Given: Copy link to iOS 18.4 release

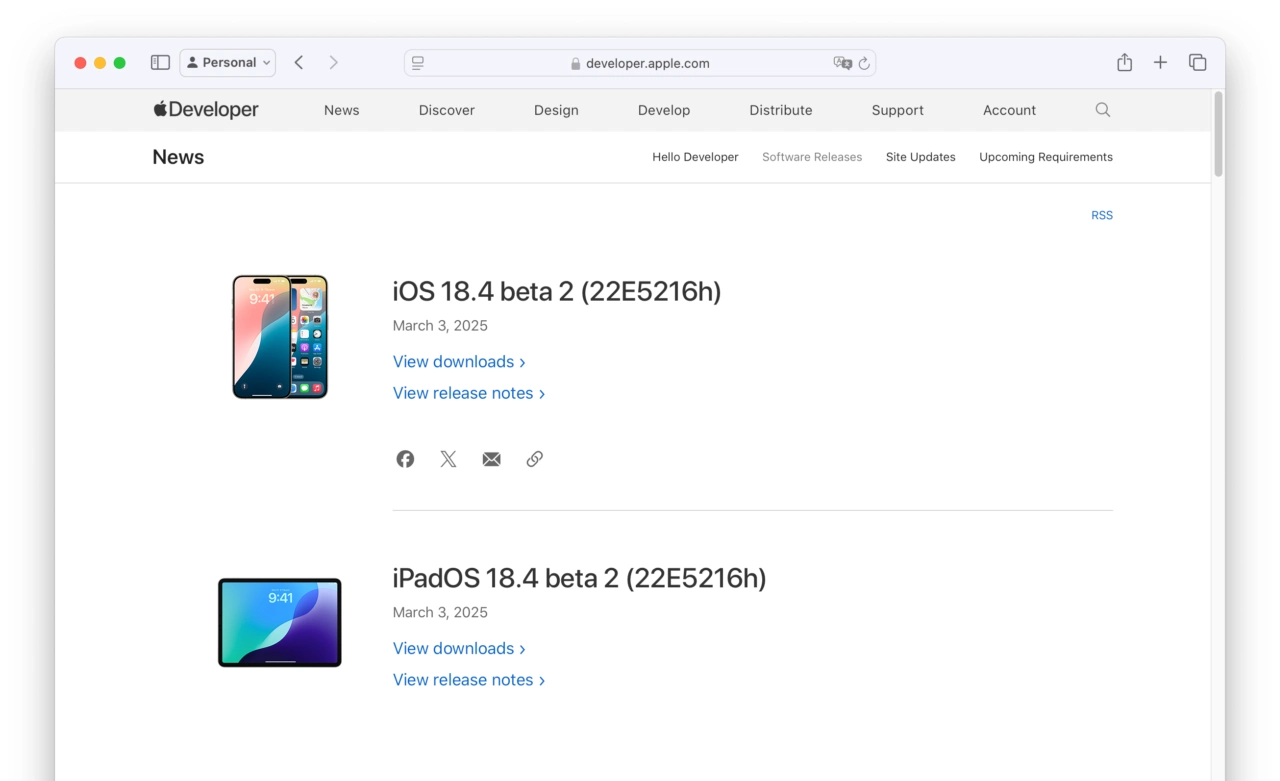Looking at the screenshot, I should [535, 459].
